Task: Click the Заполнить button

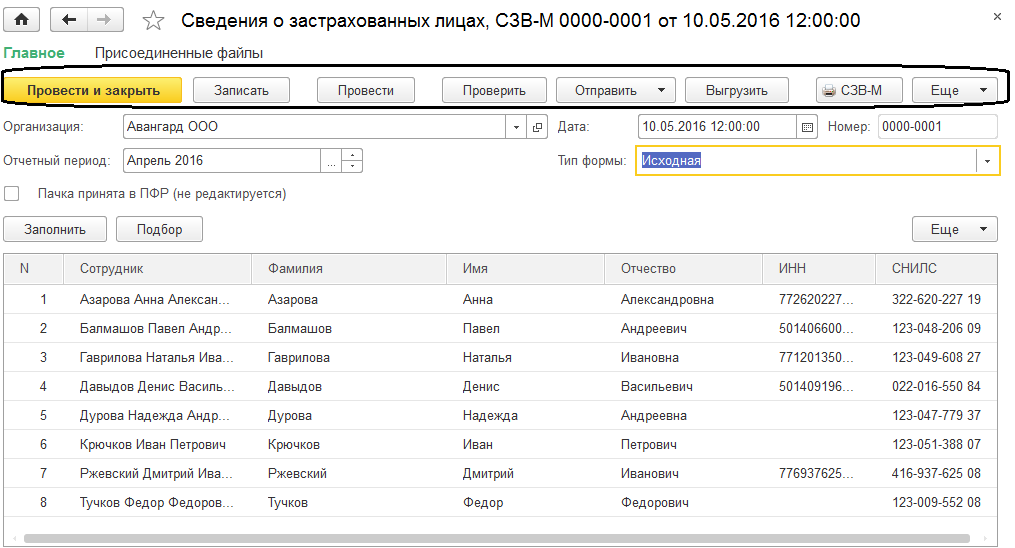Action: [x=54, y=229]
